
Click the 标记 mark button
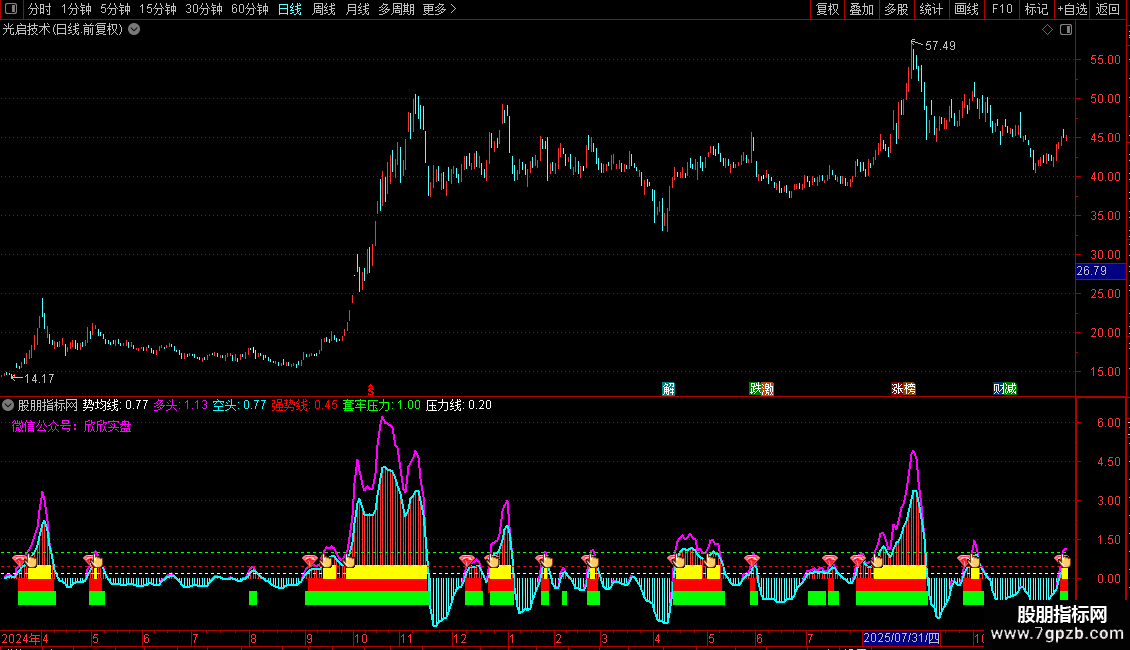click(x=1036, y=9)
